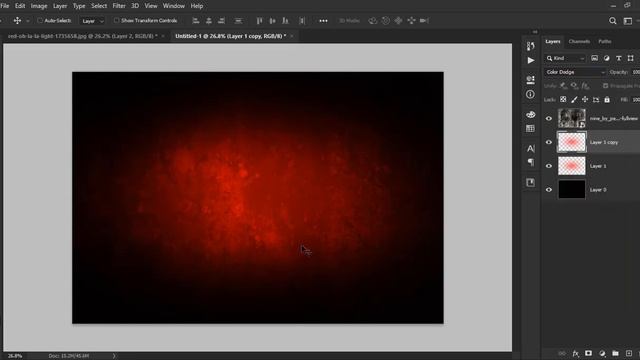Switch to the Channels tab
The height and width of the screenshot is (360, 640).
(x=579, y=41)
